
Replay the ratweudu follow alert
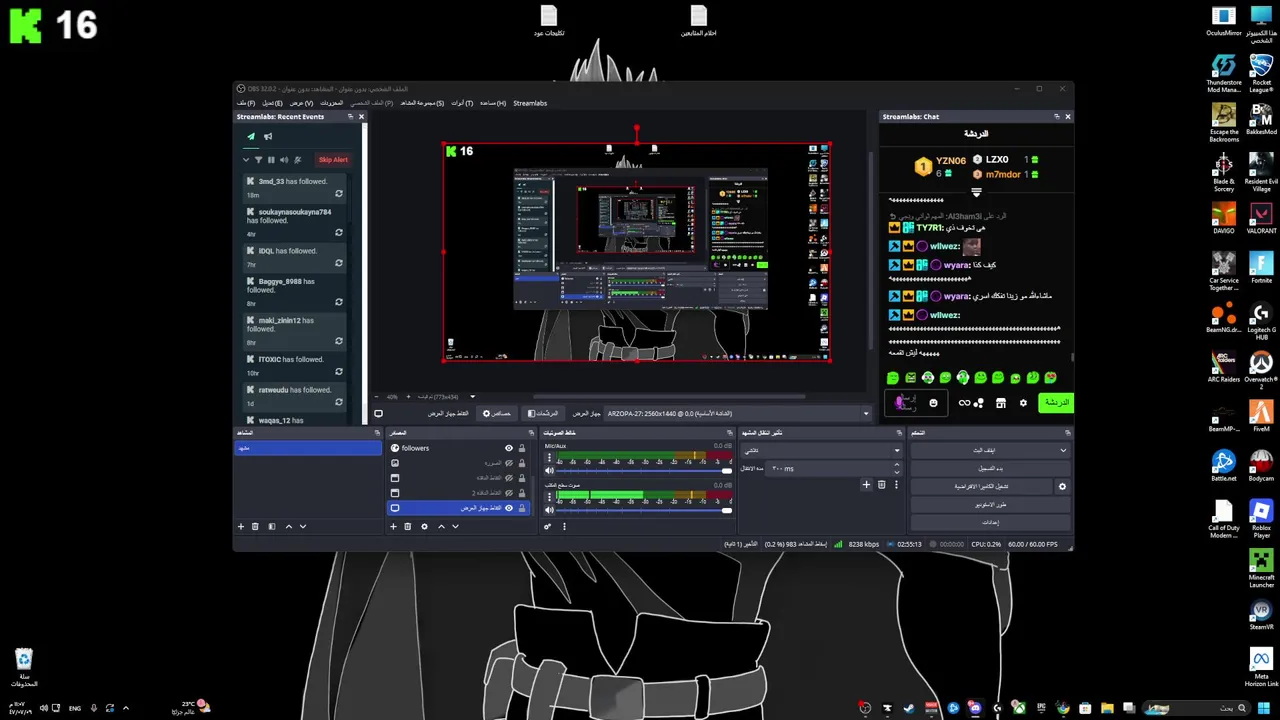pos(339,403)
